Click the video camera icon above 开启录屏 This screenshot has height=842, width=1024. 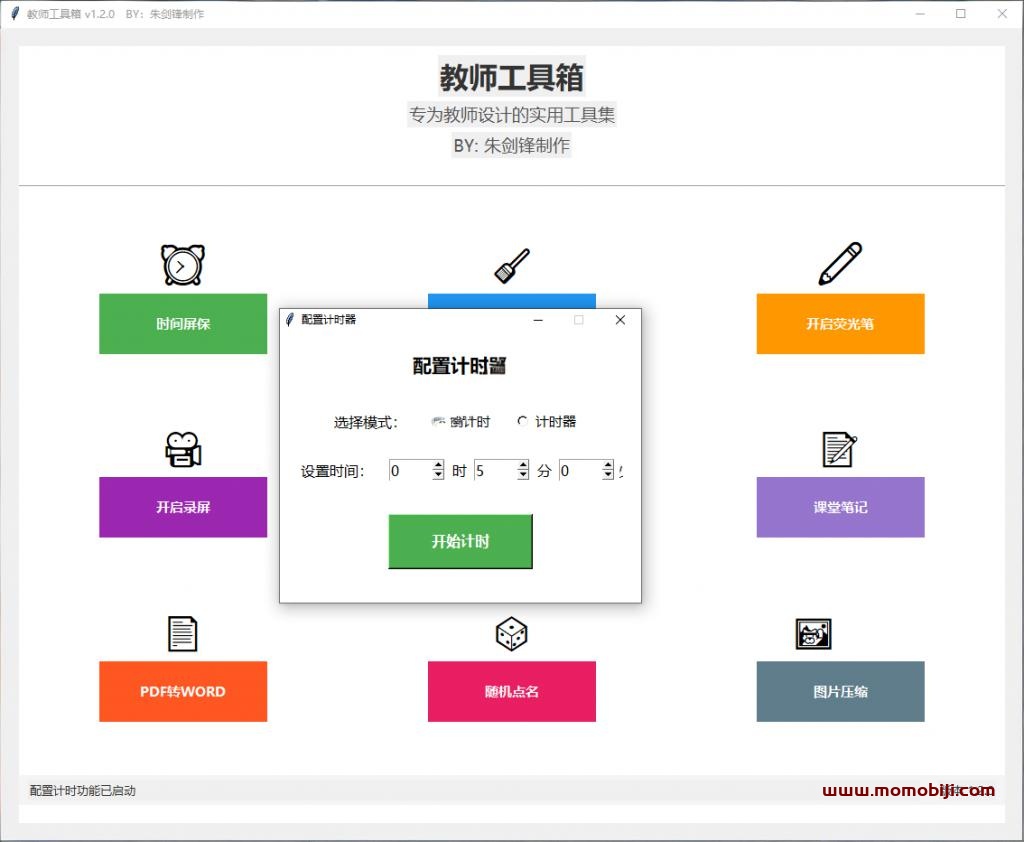pyautogui.click(x=183, y=450)
